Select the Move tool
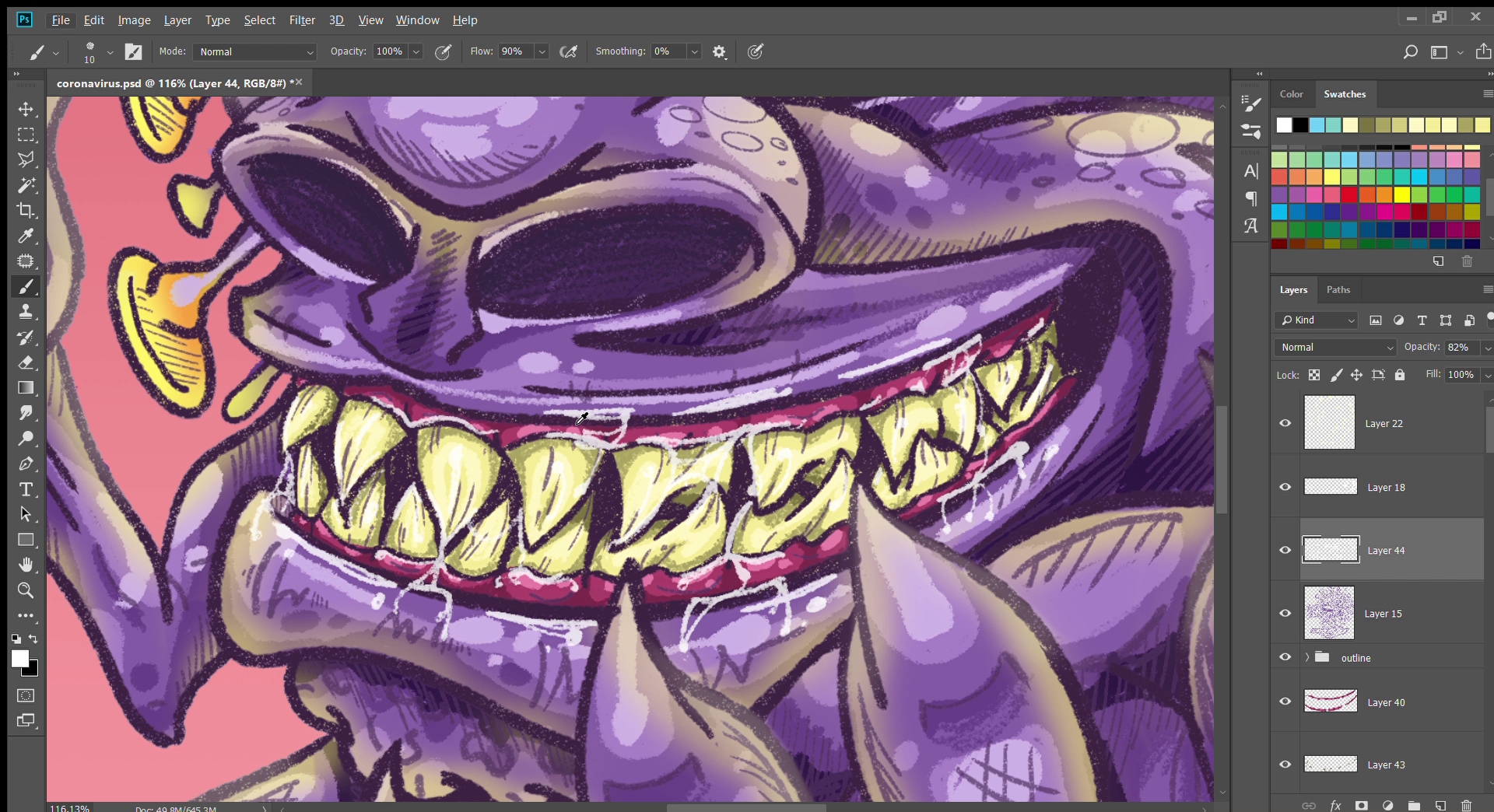Screen dimensions: 1494x812 tap(26, 110)
